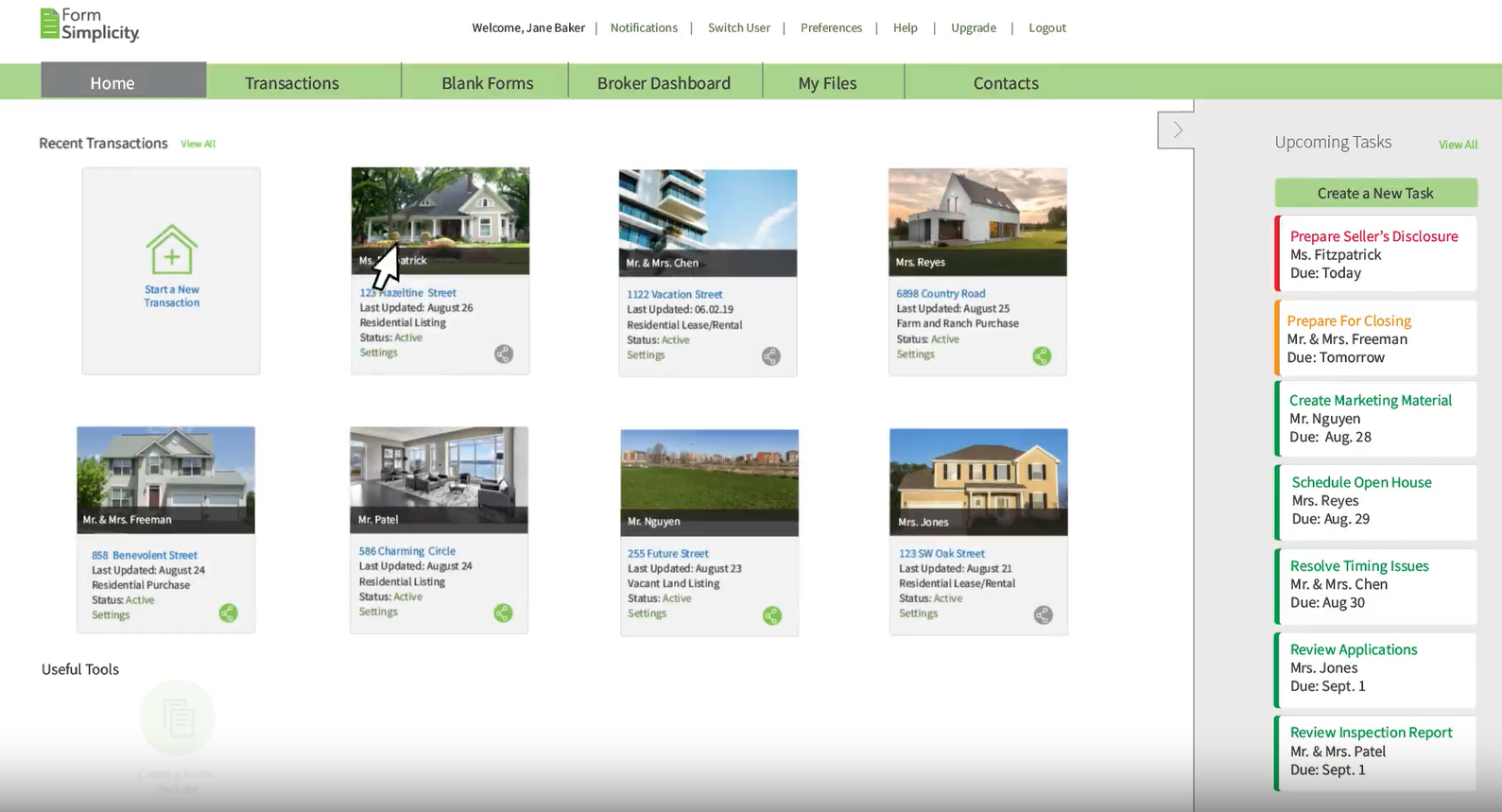Collapse the Upcoming Tasks panel with arrow
The width and height of the screenshot is (1502, 812).
click(1176, 130)
